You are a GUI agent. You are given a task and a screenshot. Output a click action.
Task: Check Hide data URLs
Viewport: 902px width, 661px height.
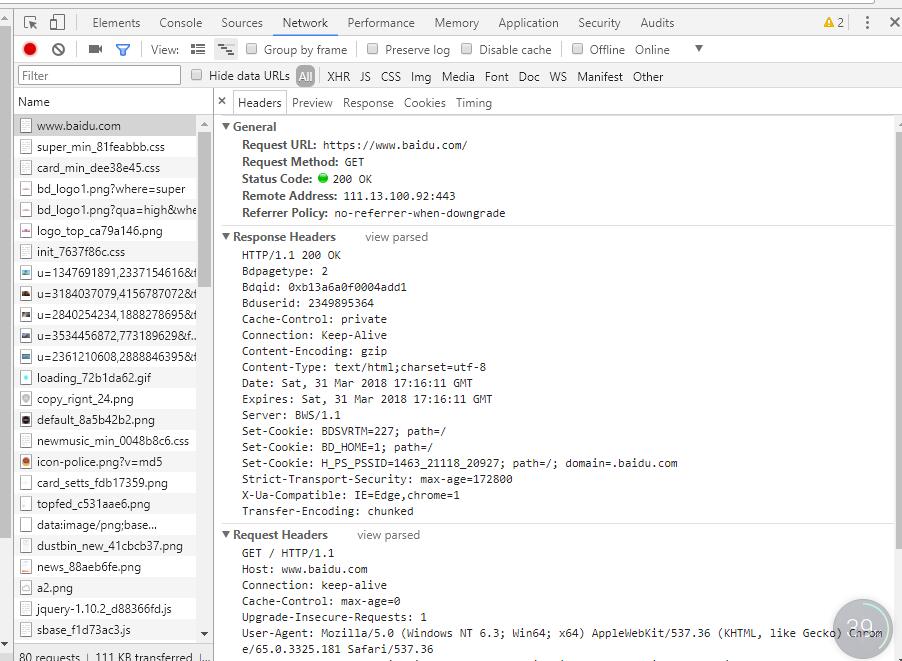pos(196,75)
